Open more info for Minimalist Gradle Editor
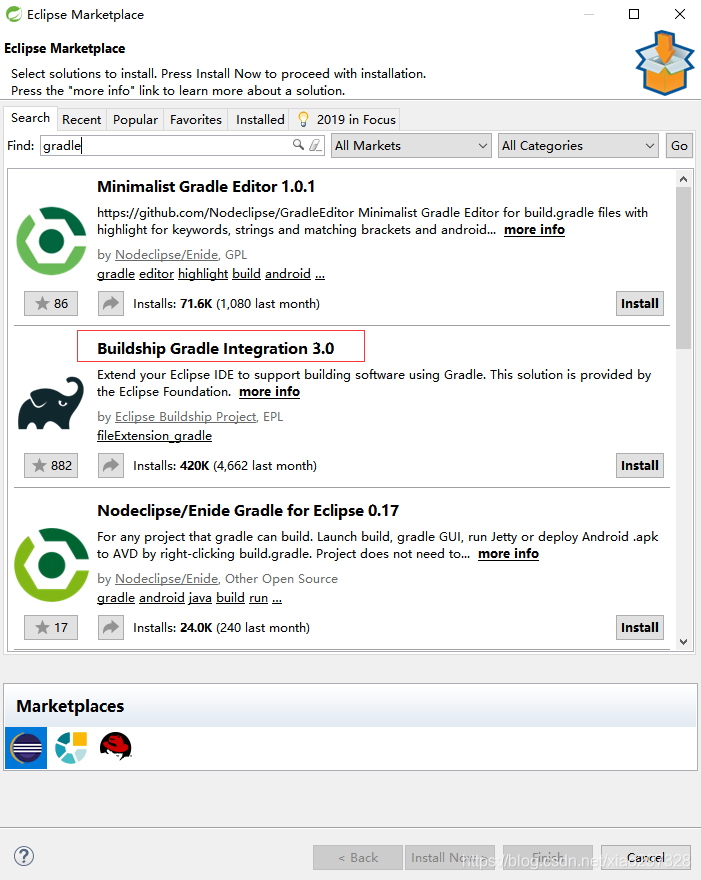This screenshot has width=701, height=880. tap(534, 230)
